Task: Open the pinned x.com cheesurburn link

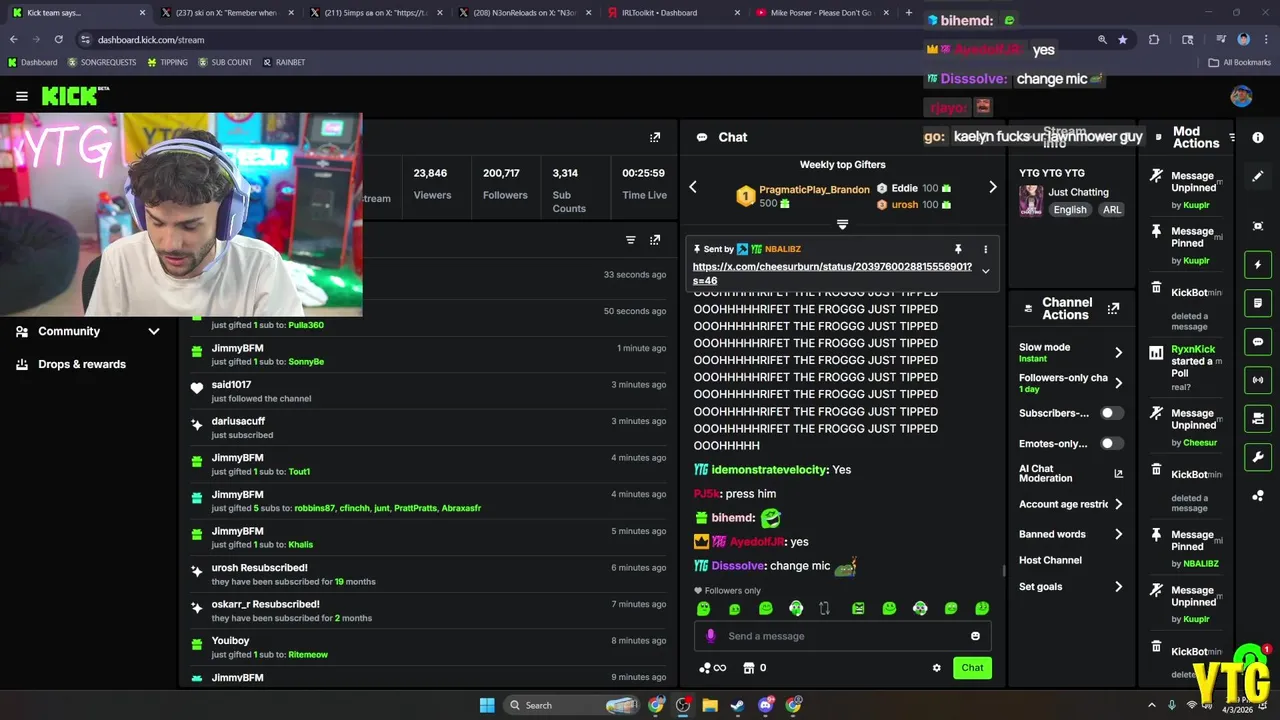Action: coord(832,274)
